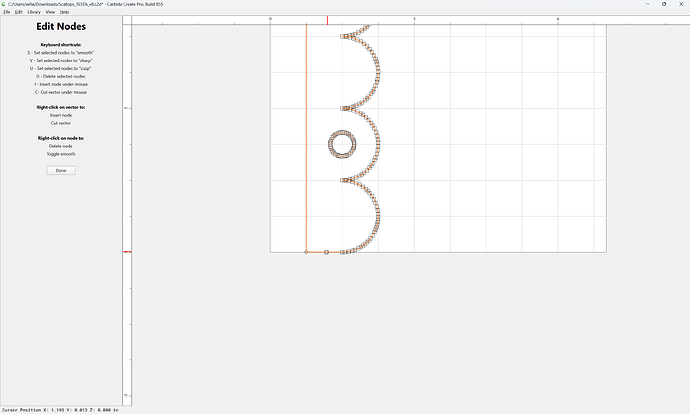Close the Carbide Create window
Image resolution: width=690 pixels, height=414 pixels.
pos(681,4)
